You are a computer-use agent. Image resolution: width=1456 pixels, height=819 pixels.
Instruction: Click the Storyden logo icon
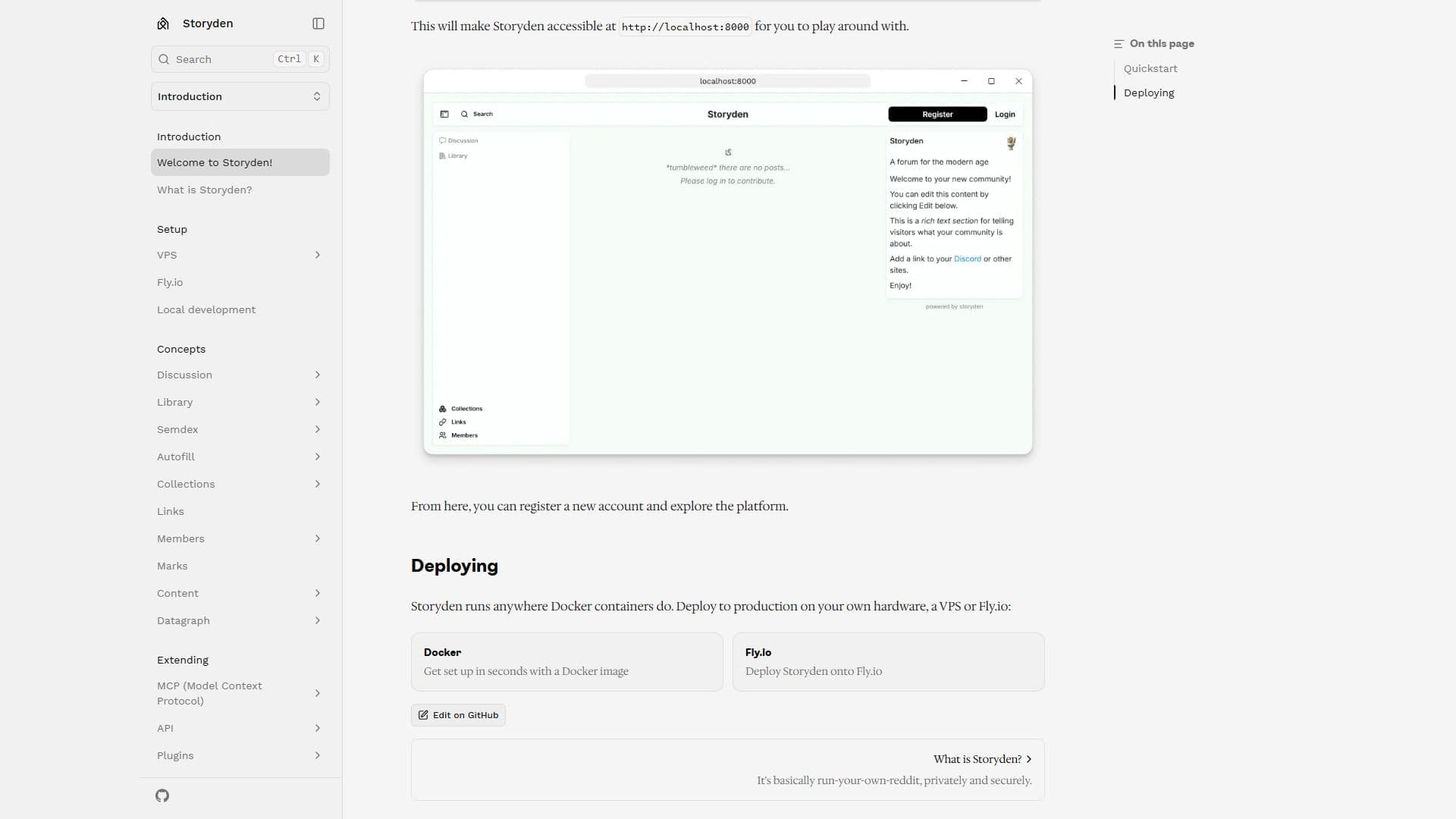coord(163,24)
